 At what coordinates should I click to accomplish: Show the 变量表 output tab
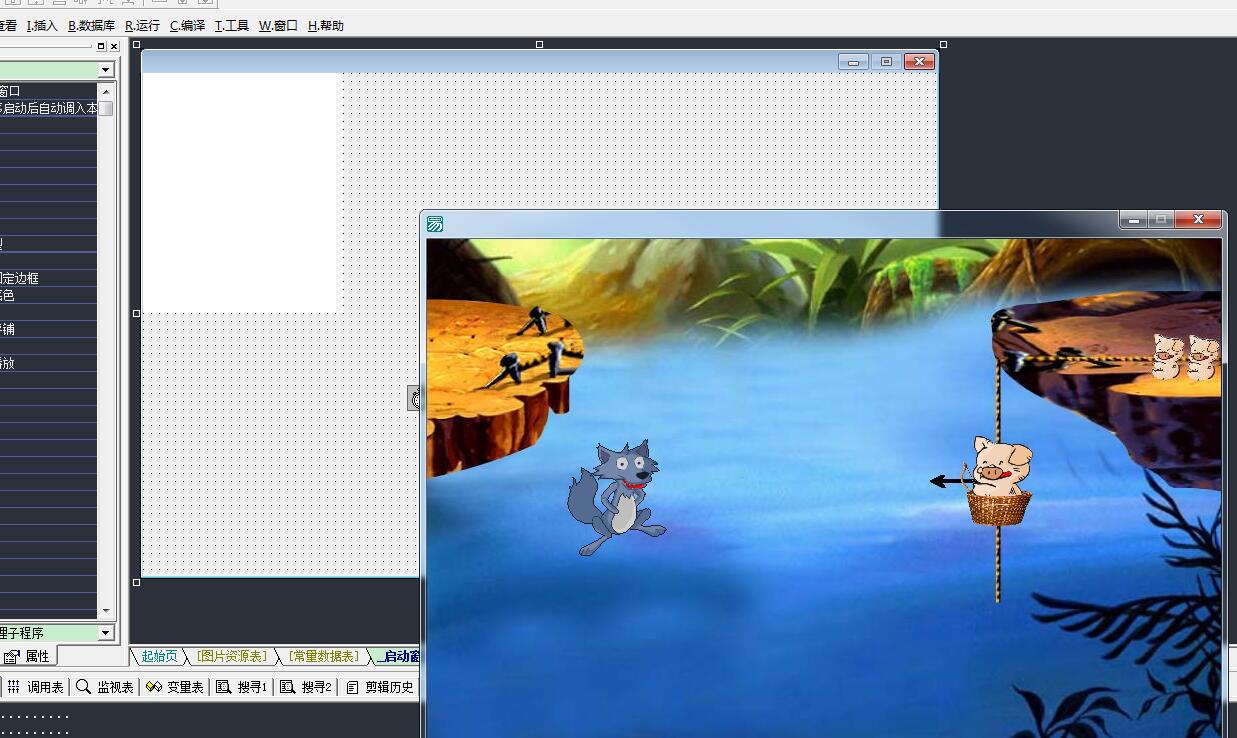click(x=175, y=687)
